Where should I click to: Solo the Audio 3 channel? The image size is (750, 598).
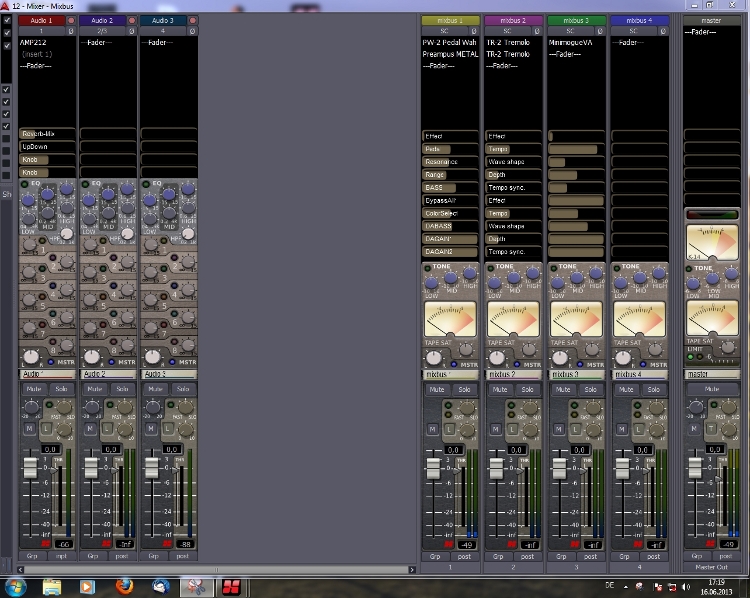[x=183, y=389]
